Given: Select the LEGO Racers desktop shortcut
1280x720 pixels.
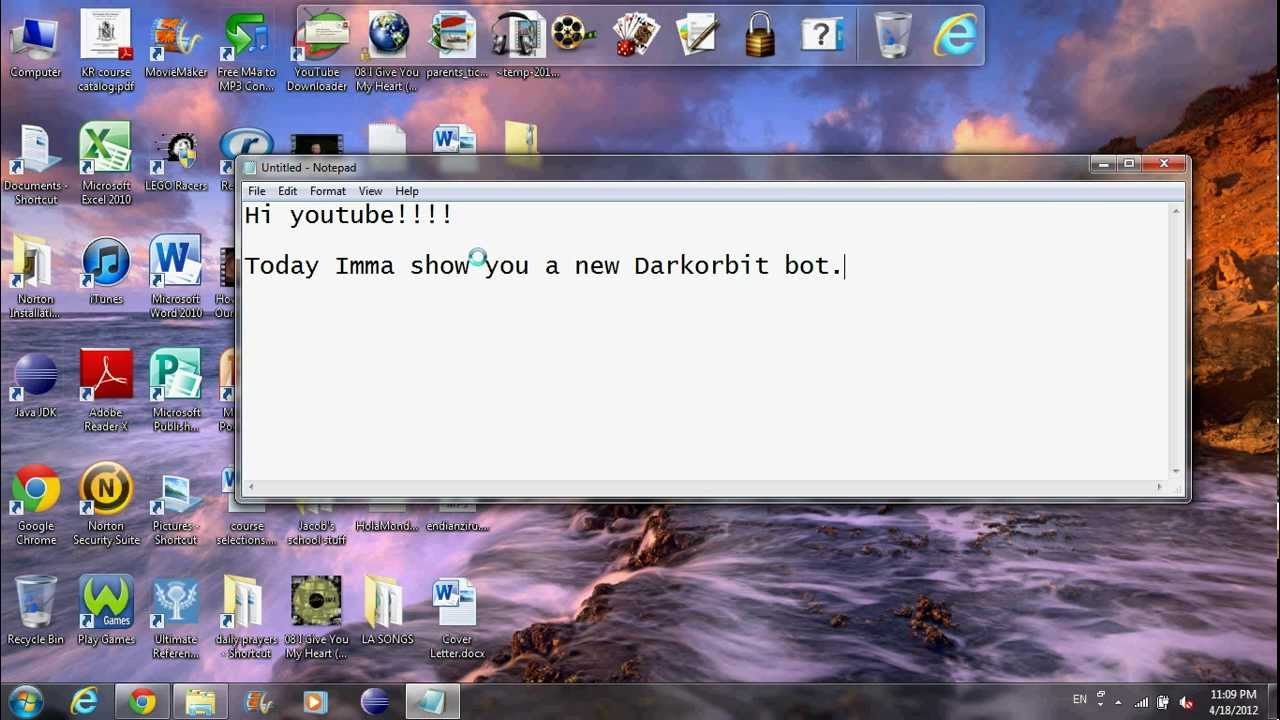Looking at the screenshot, I should [176, 160].
